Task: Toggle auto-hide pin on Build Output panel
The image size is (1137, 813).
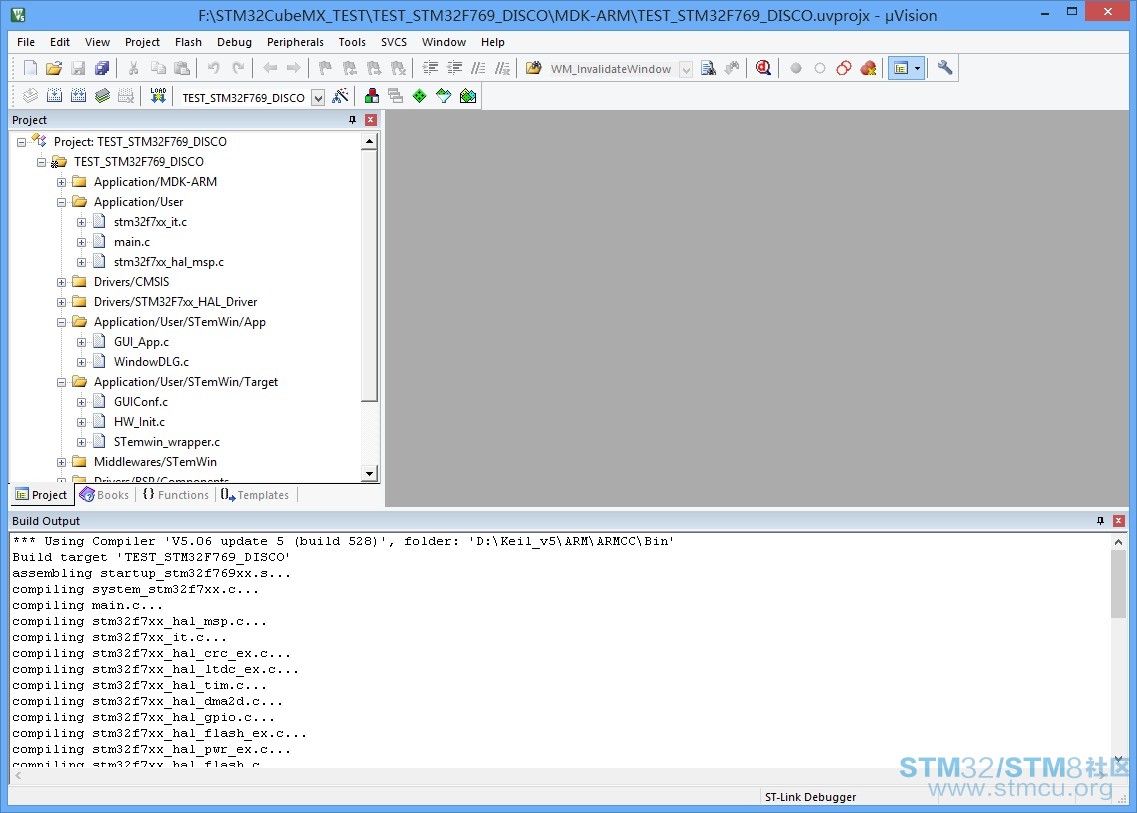Action: coord(1100,521)
